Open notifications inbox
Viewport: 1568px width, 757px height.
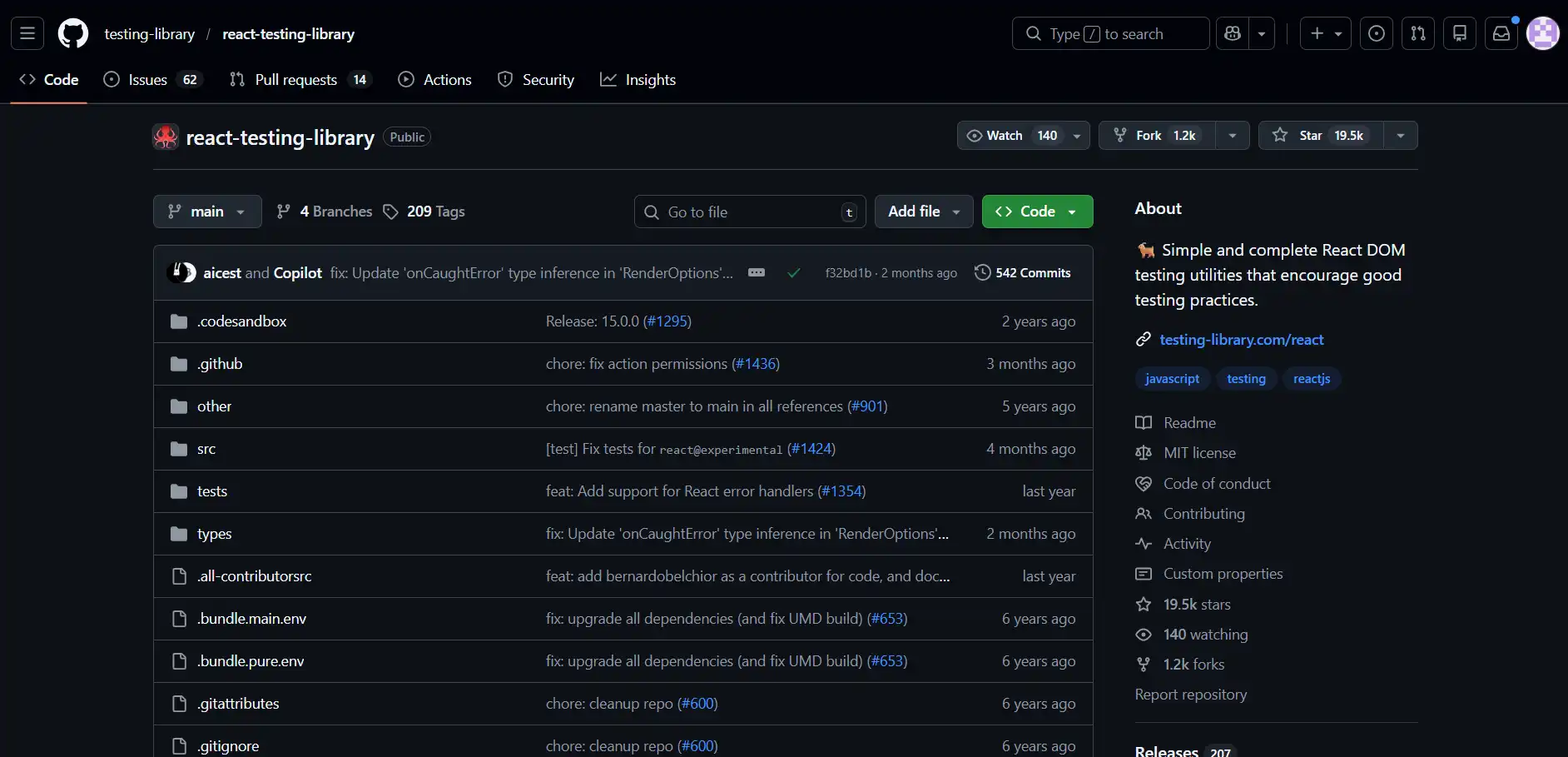tap(1501, 33)
